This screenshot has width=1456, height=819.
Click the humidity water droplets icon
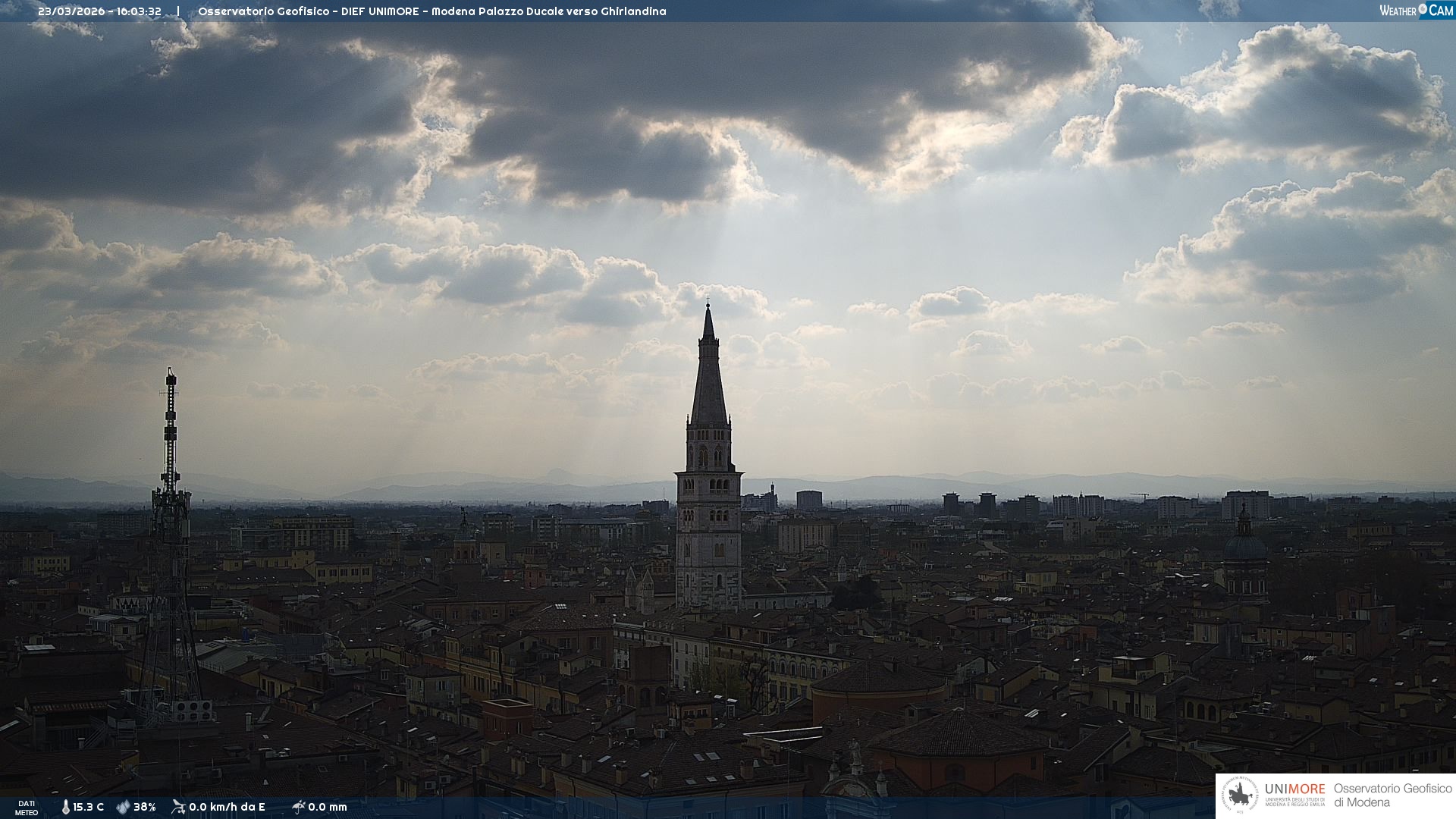coord(123,807)
